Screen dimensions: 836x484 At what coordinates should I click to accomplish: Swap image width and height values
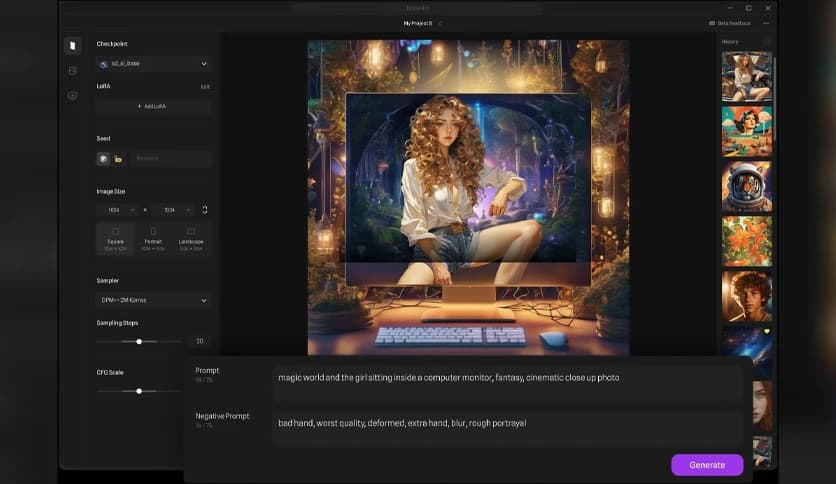(205, 210)
